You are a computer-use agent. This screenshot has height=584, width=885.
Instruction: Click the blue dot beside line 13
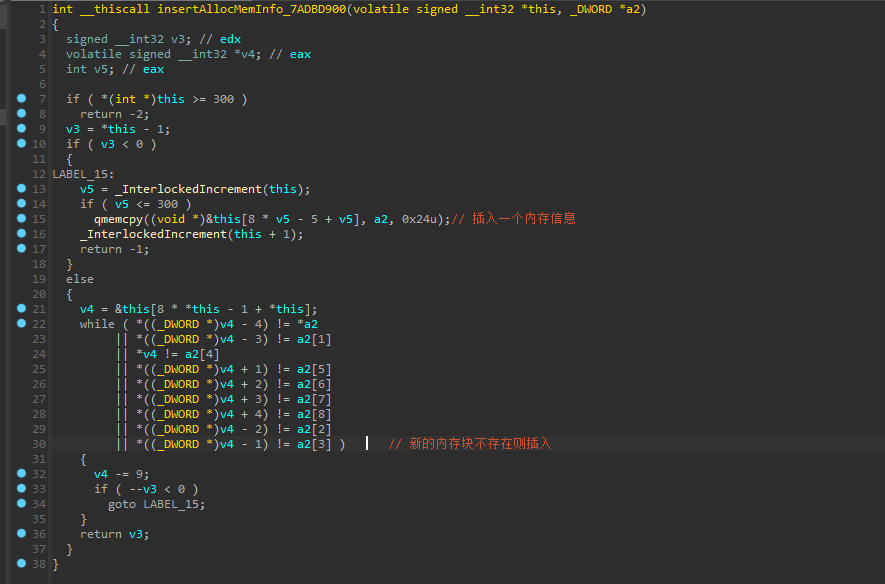pyautogui.click(x=21, y=189)
